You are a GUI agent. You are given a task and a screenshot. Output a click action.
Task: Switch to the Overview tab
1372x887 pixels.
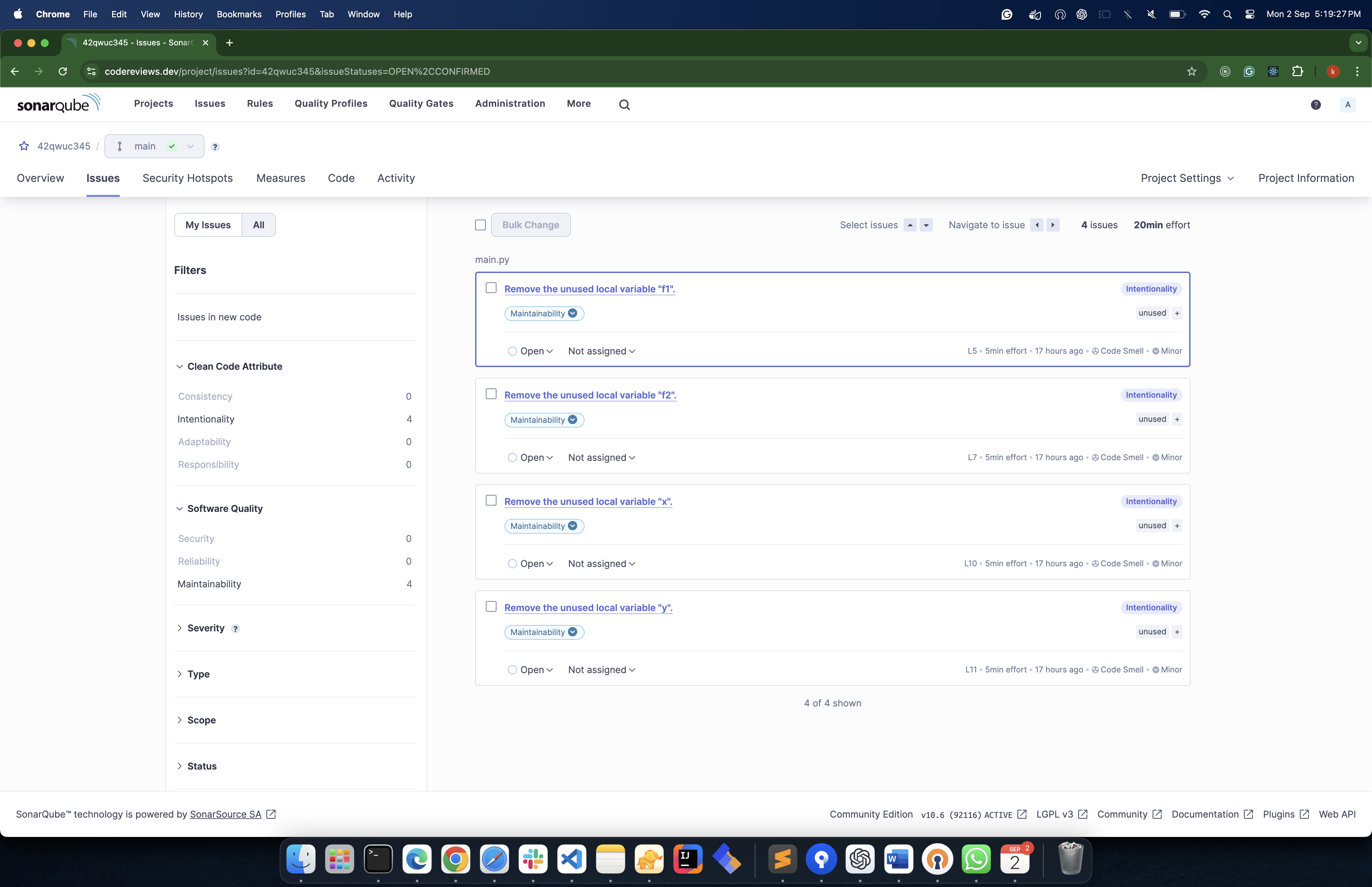click(40, 179)
